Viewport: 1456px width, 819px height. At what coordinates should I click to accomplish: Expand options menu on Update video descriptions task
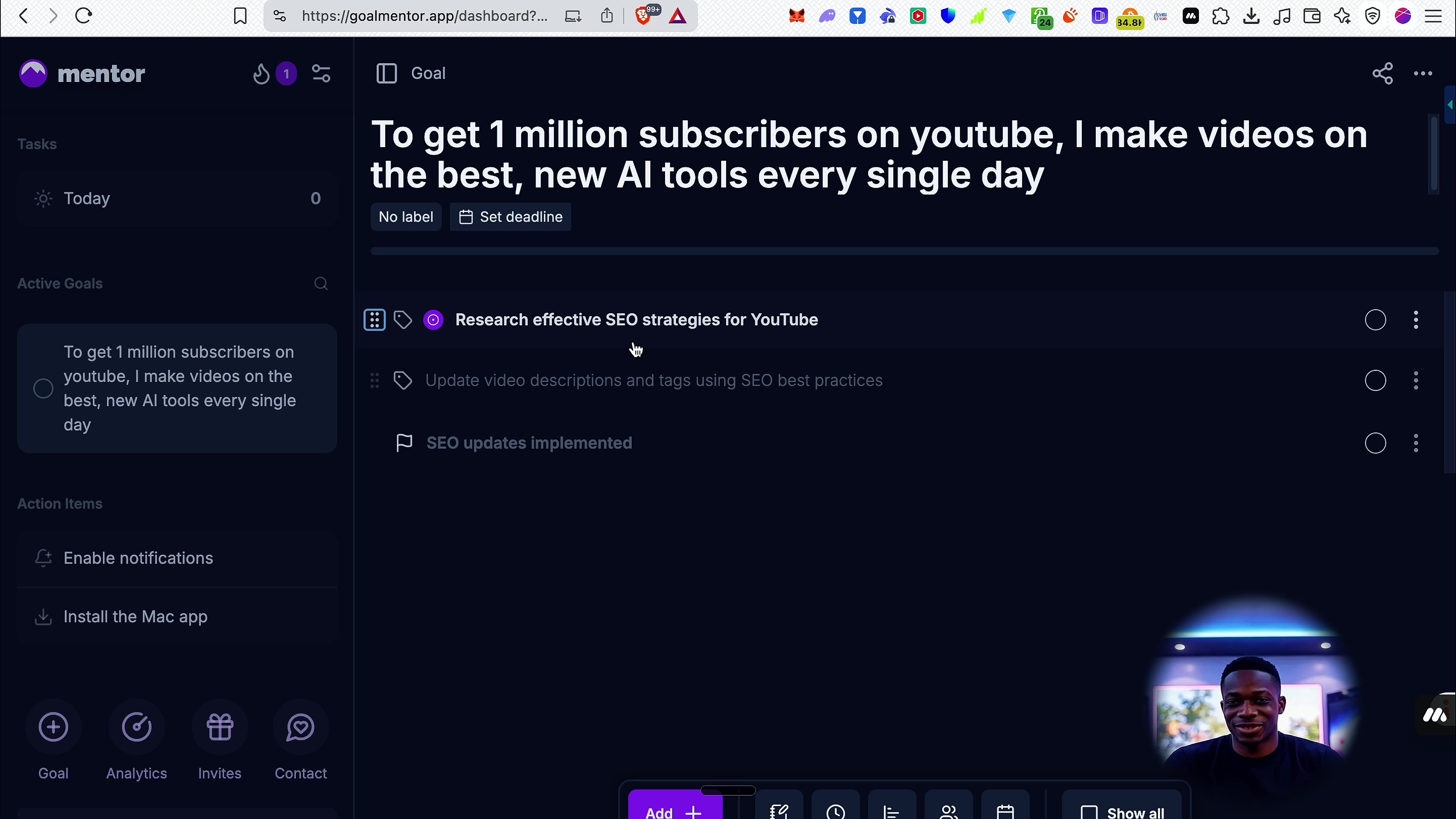point(1416,380)
